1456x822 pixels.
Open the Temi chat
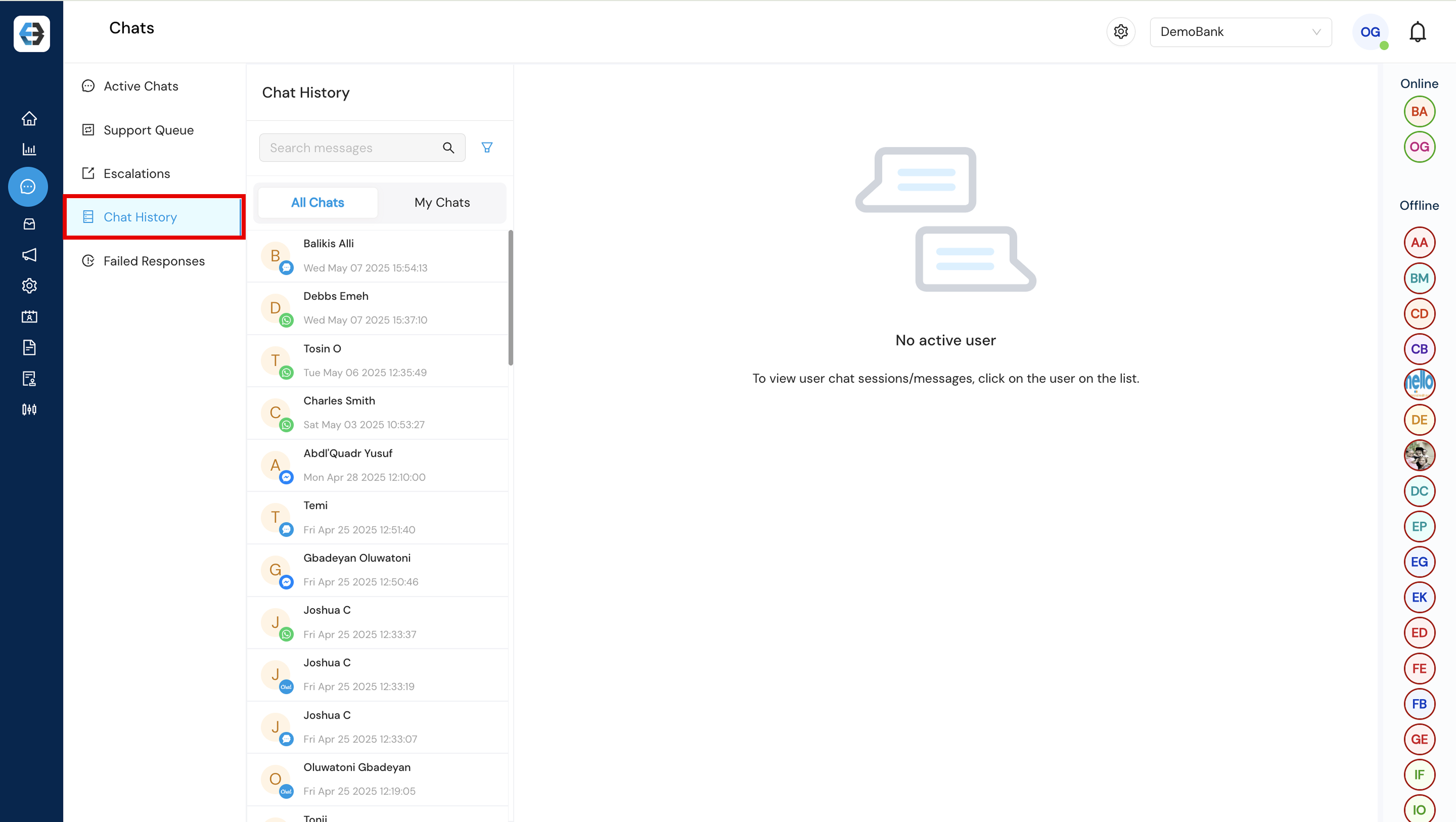pyautogui.click(x=377, y=517)
